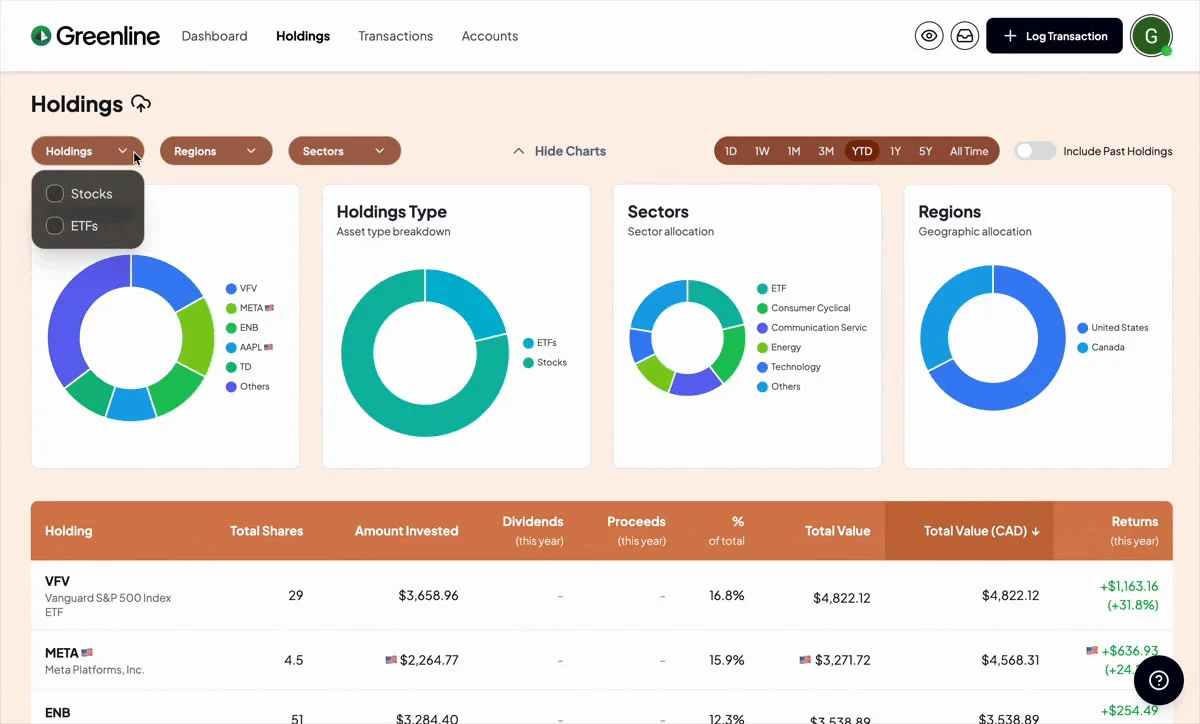Collapse the Holdings filter dropdown

click(x=87, y=151)
